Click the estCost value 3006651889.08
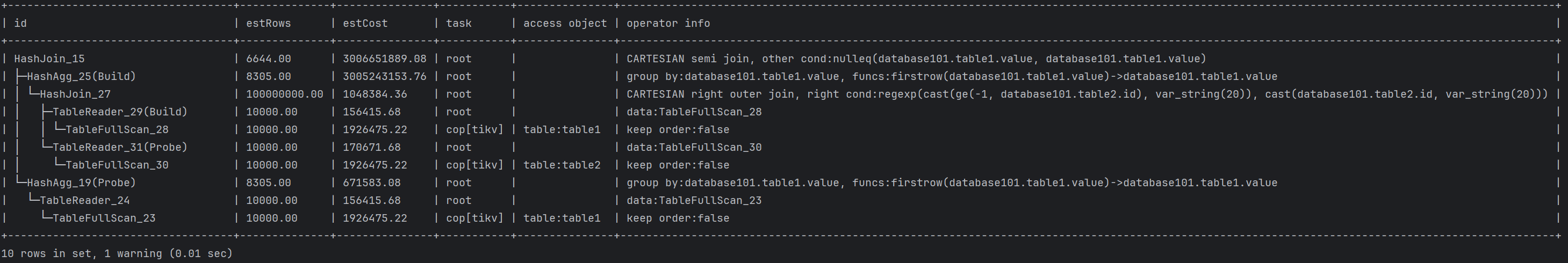This screenshot has width=1568, height=263. [x=385, y=59]
